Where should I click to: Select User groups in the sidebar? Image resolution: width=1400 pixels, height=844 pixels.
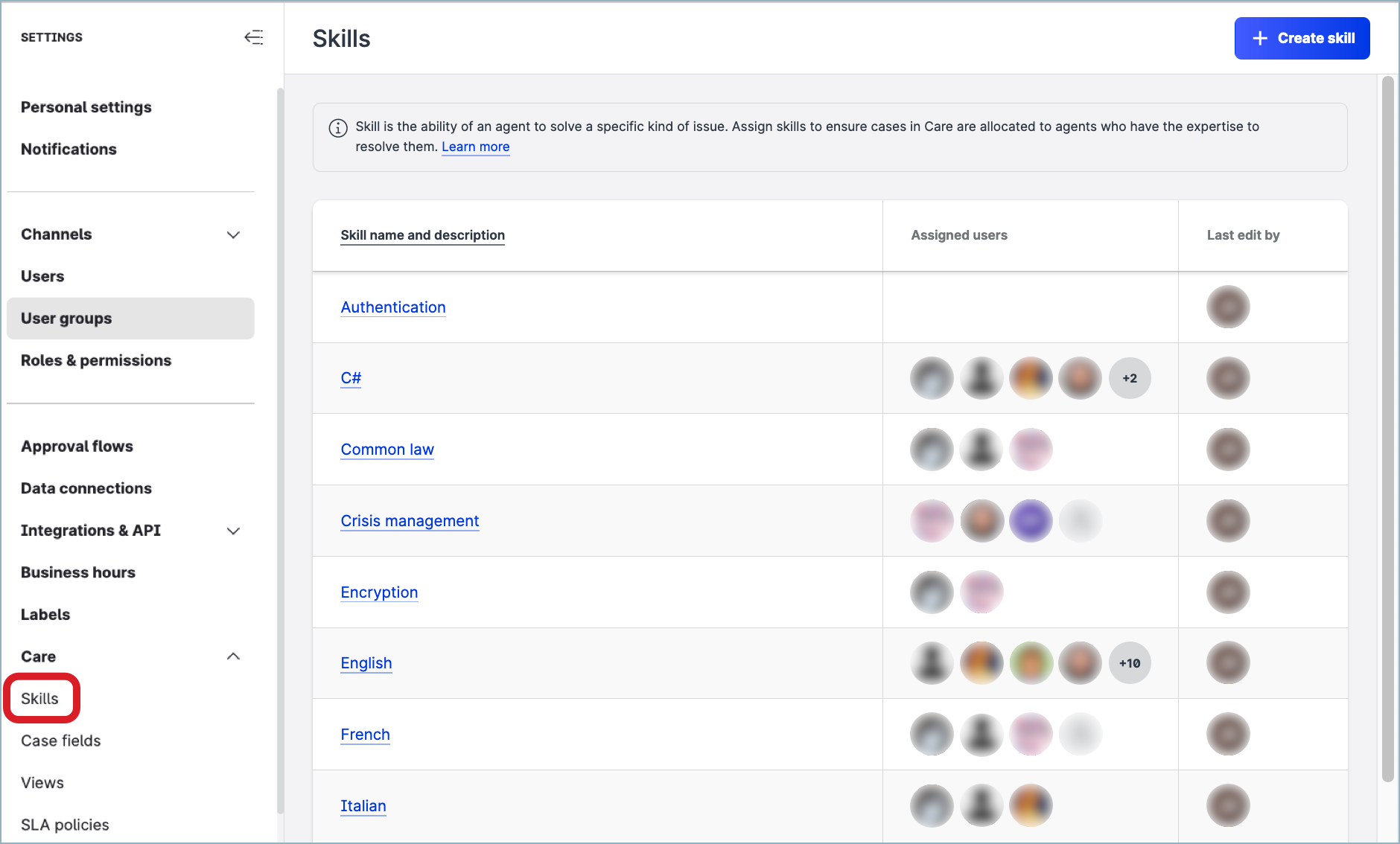[x=66, y=318]
